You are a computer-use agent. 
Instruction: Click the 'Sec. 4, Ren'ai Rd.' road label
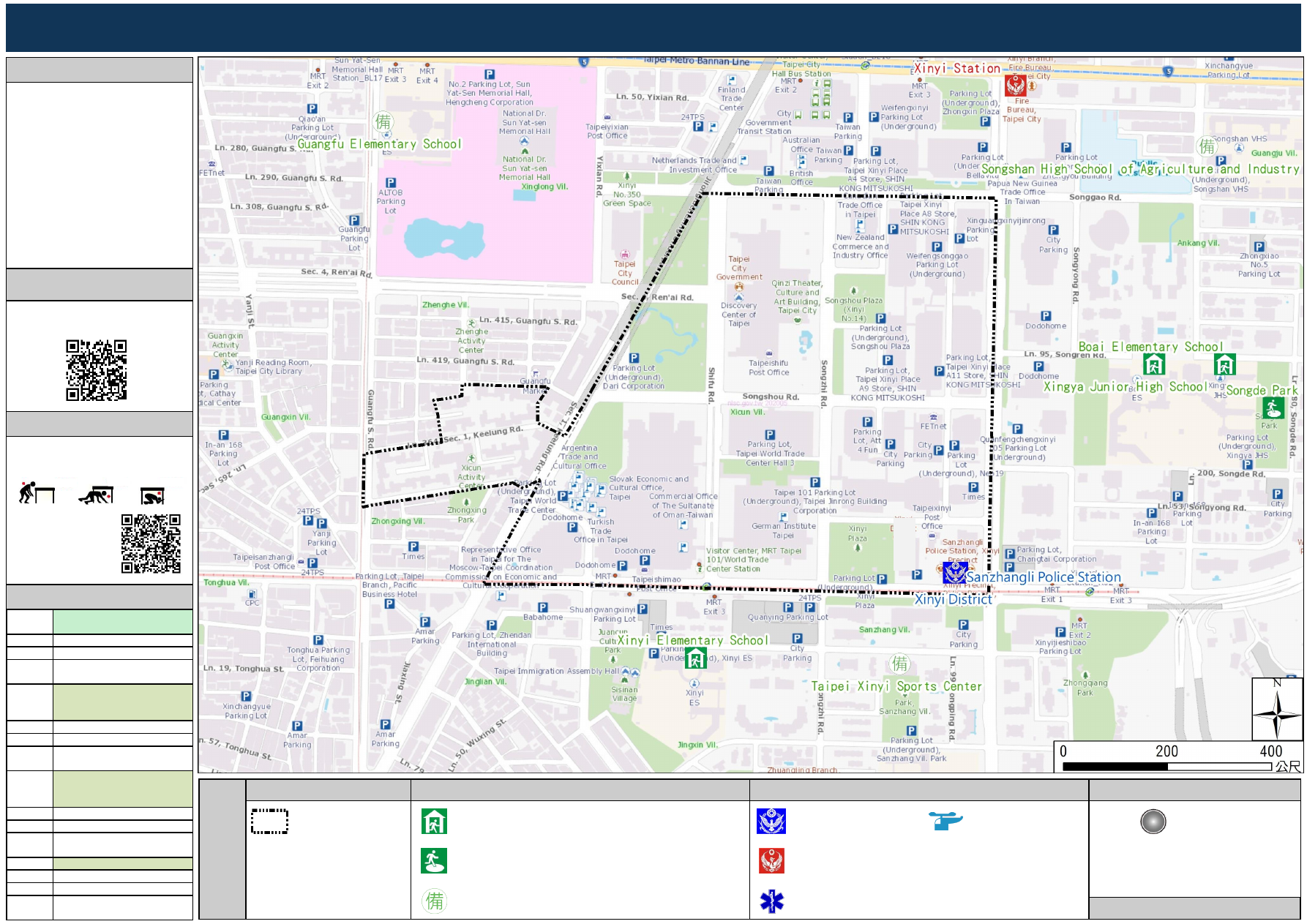337,272
